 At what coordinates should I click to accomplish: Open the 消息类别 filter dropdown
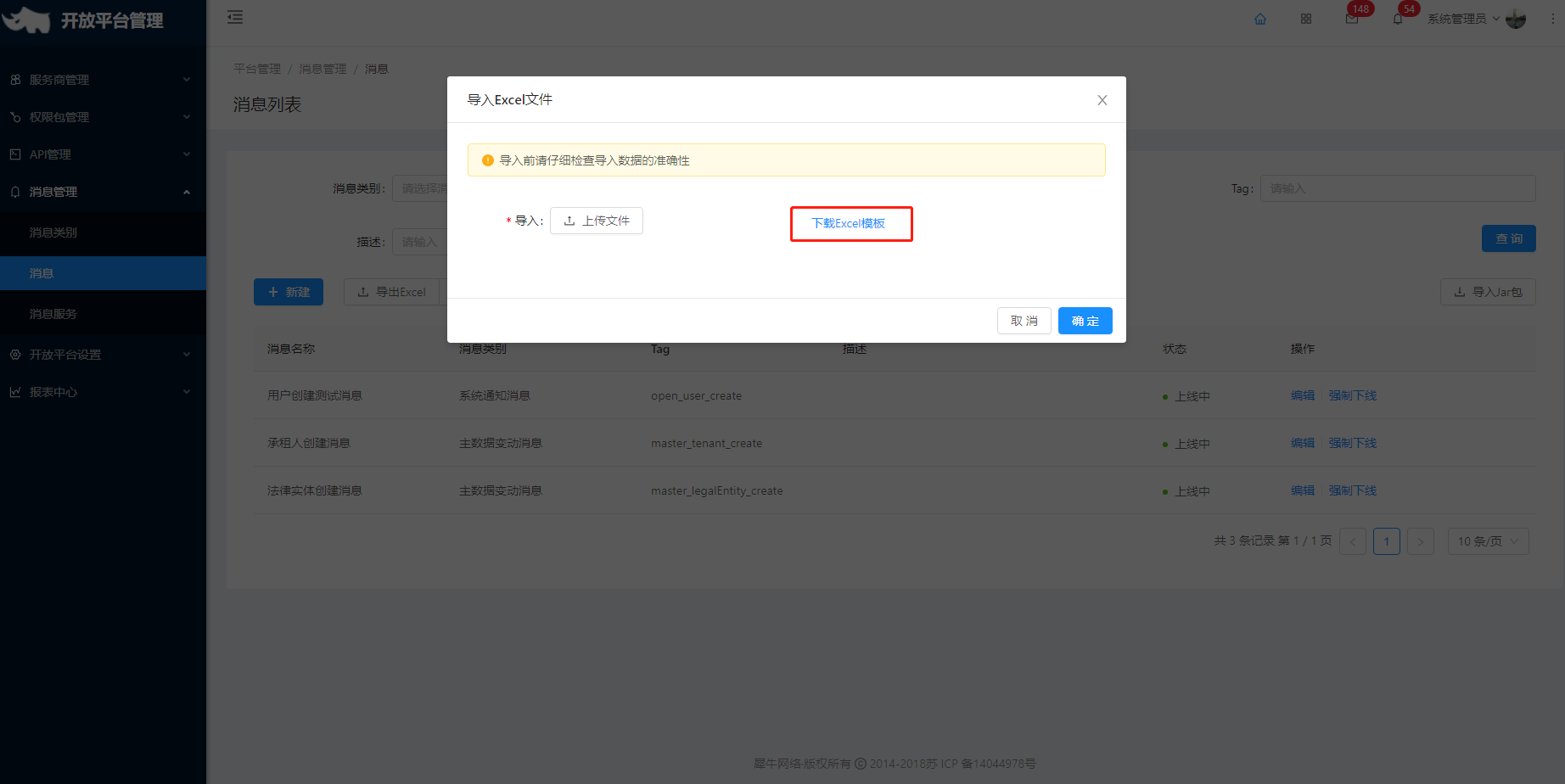click(x=419, y=188)
